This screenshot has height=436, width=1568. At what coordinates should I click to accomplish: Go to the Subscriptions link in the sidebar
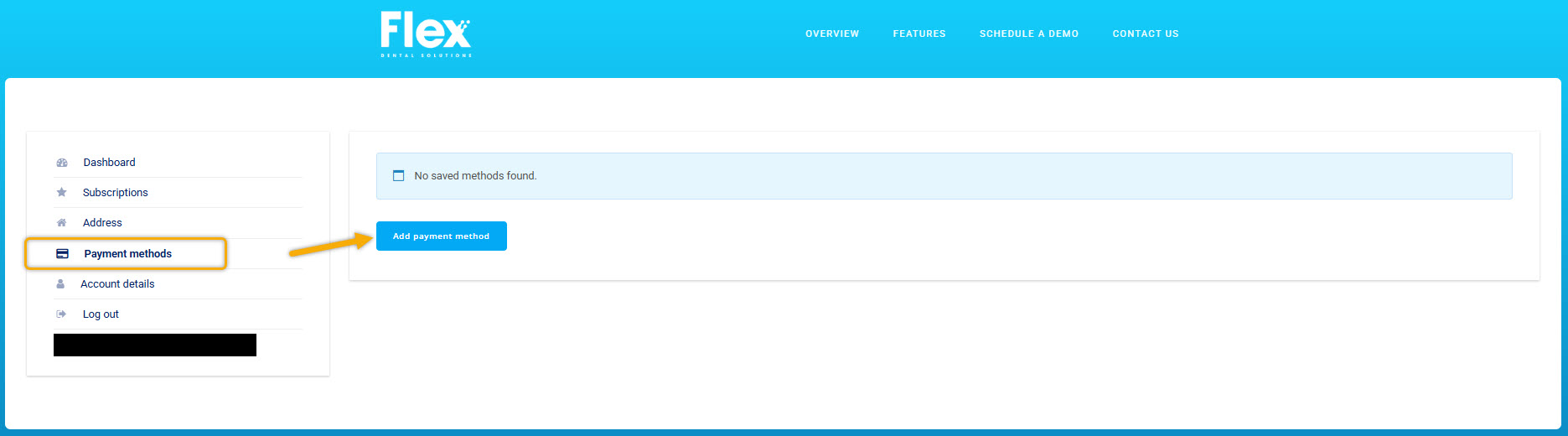[116, 193]
